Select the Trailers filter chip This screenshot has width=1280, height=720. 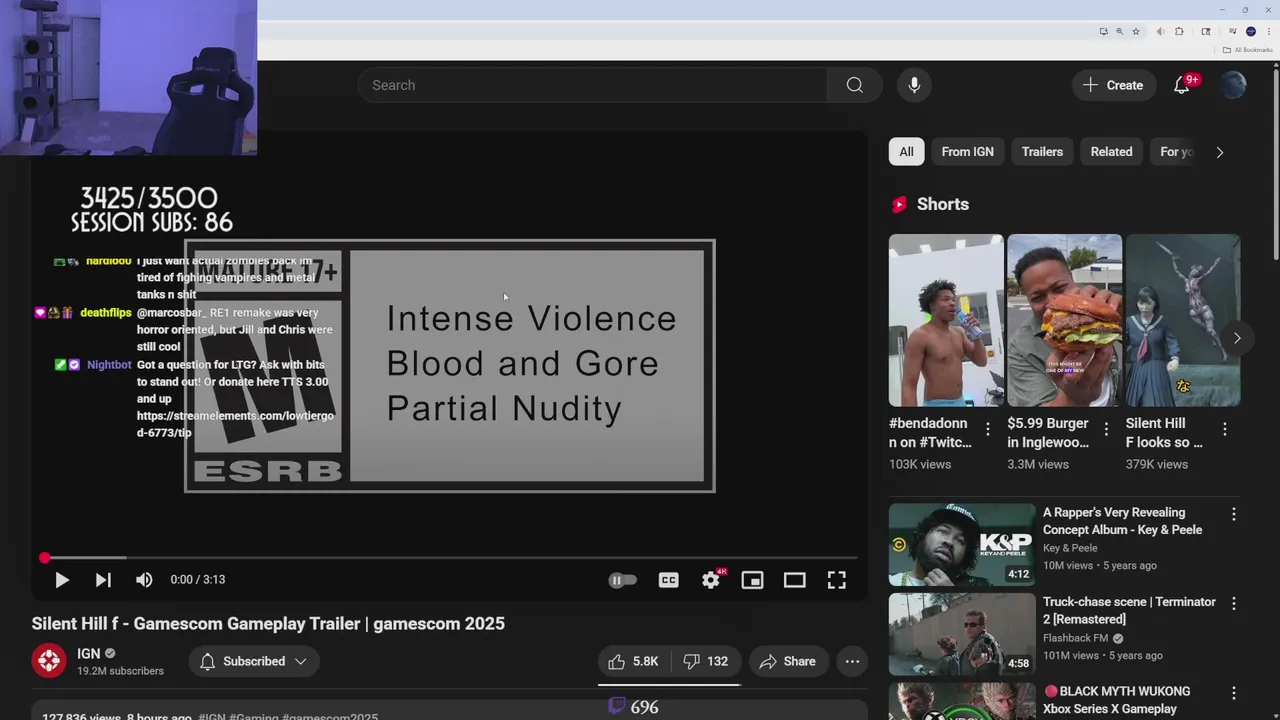click(1042, 152)
